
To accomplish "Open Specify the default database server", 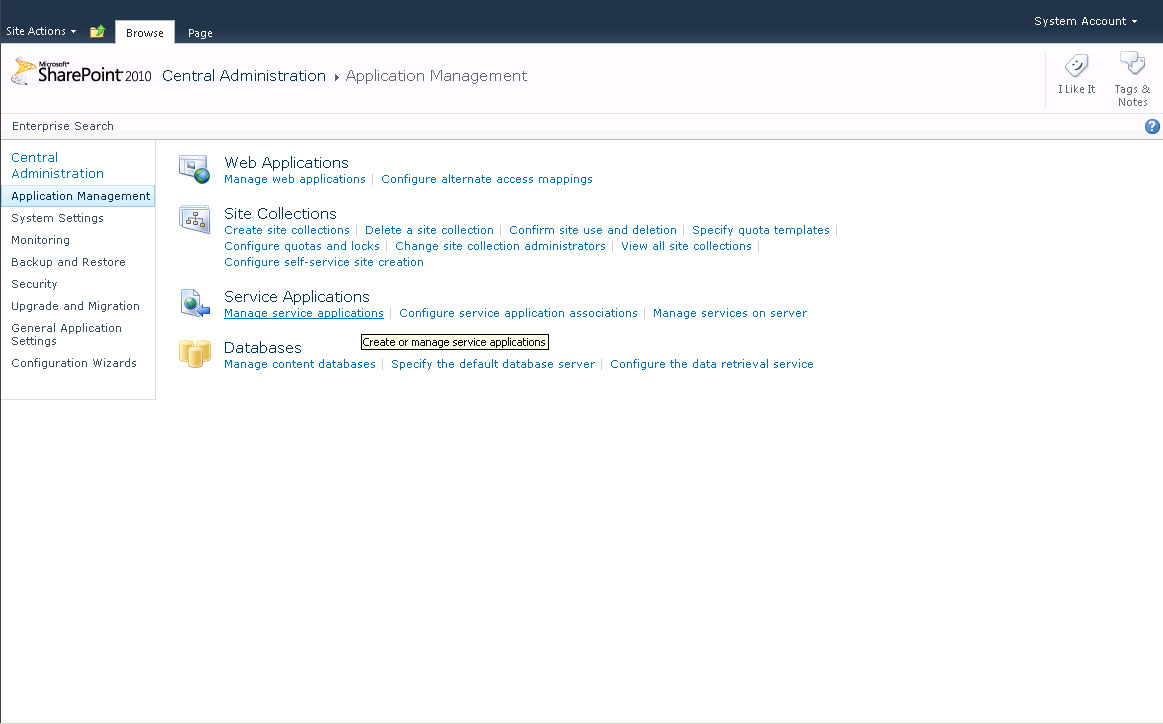I will (492, 364).
